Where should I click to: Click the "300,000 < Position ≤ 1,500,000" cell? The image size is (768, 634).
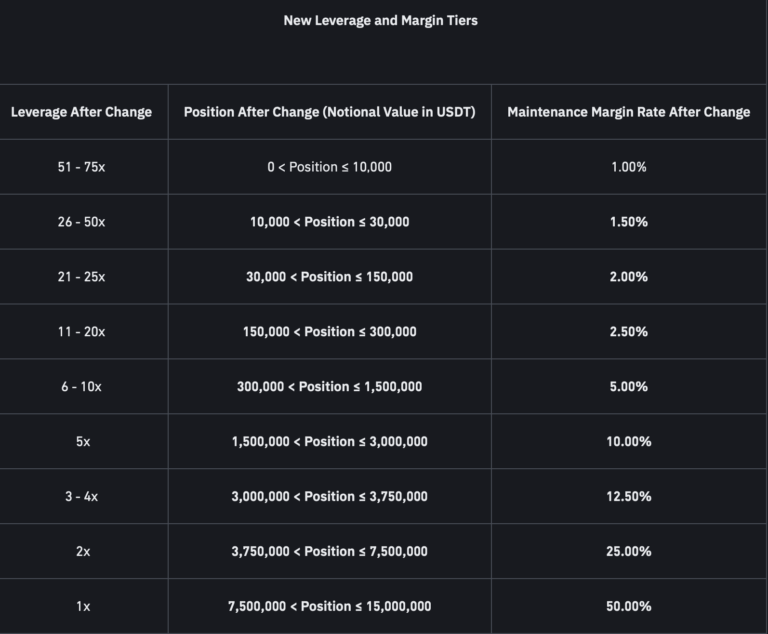329,387
